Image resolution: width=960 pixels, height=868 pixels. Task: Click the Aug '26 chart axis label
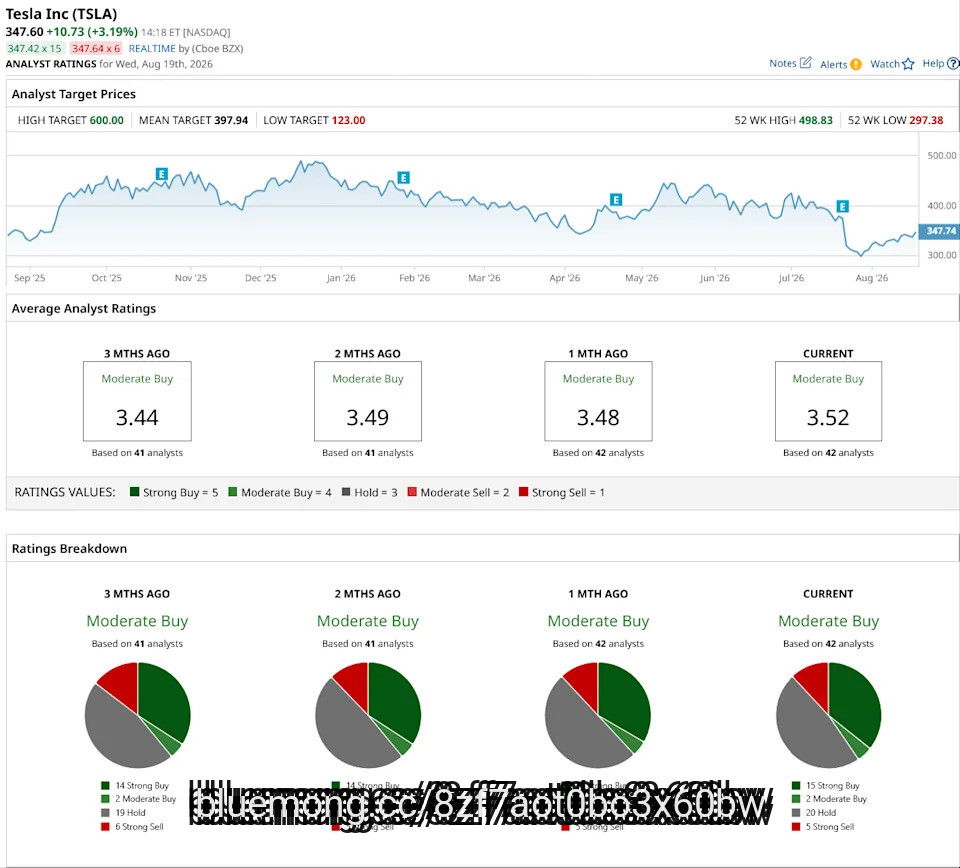[x=871, y=278]
